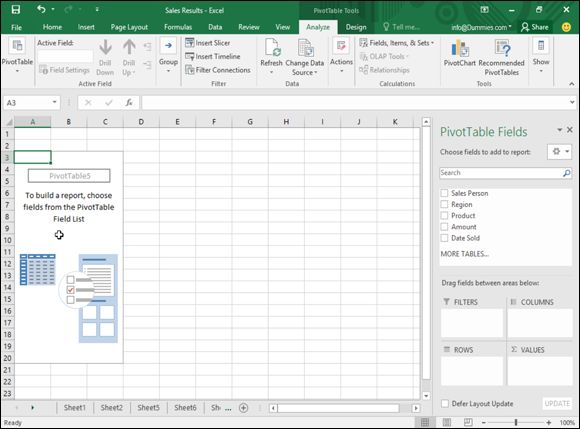The height and width of the screenshot is (429, 580).
Task: Open the Ribbon Display Options icon
Action: (x=484, y=10)
